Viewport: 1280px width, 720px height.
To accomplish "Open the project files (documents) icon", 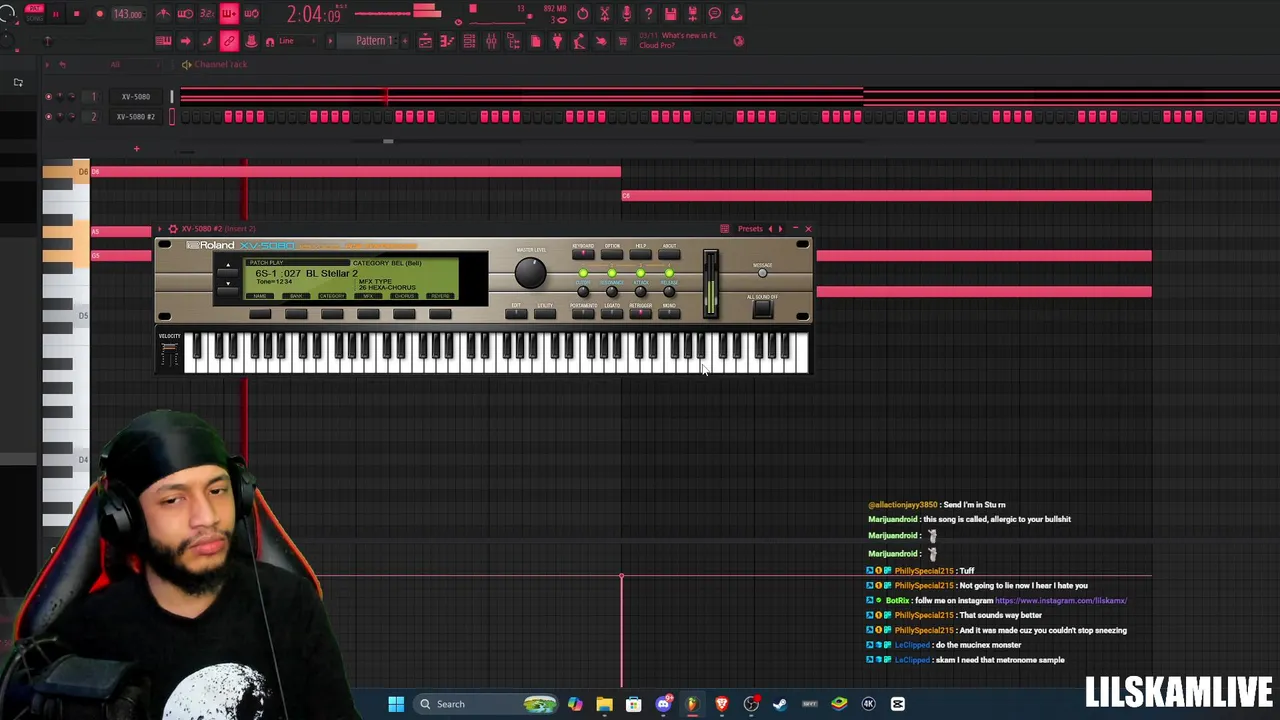I will coord(536,41).
